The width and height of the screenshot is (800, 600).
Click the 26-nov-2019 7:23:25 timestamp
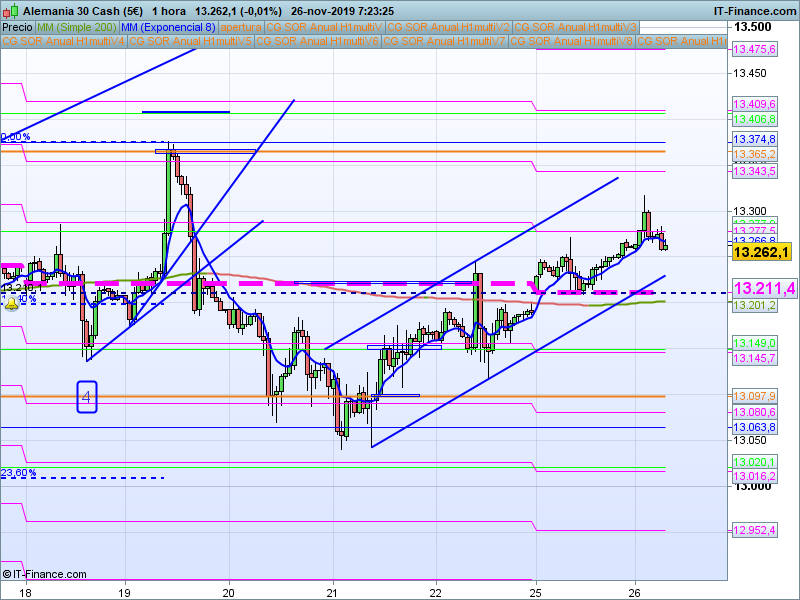pyautogui.click(x=342, y=11)
